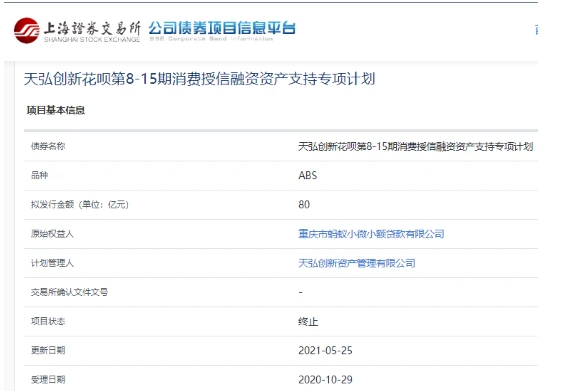Select the bond name value in table
562x391 pixels.
coord(416,147)
